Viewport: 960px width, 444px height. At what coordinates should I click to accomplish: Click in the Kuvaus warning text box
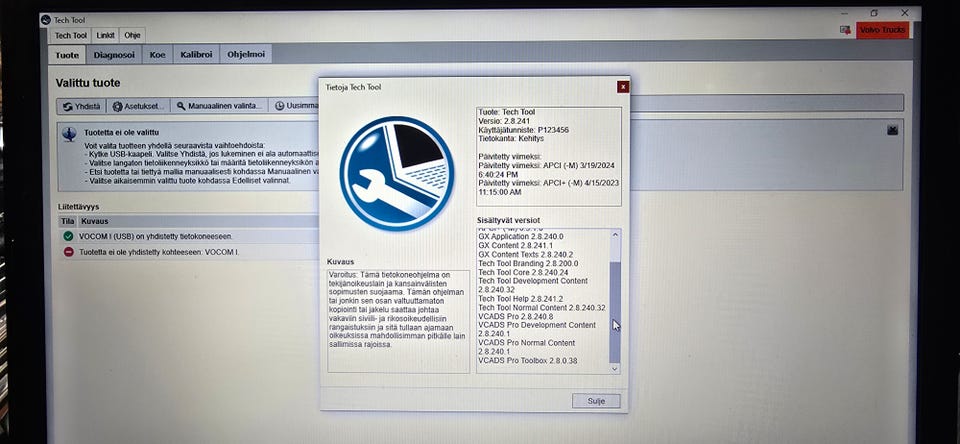click(x=398, y=321)
